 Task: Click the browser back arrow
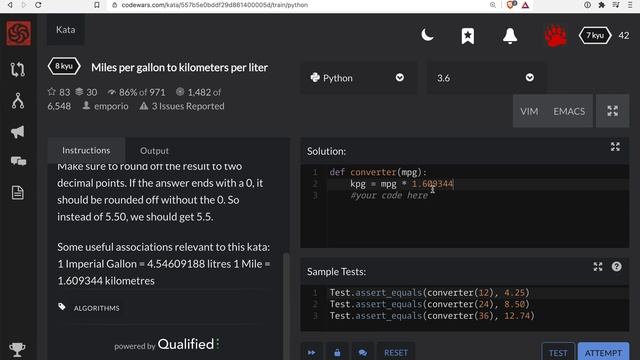(x=10, y=5)
